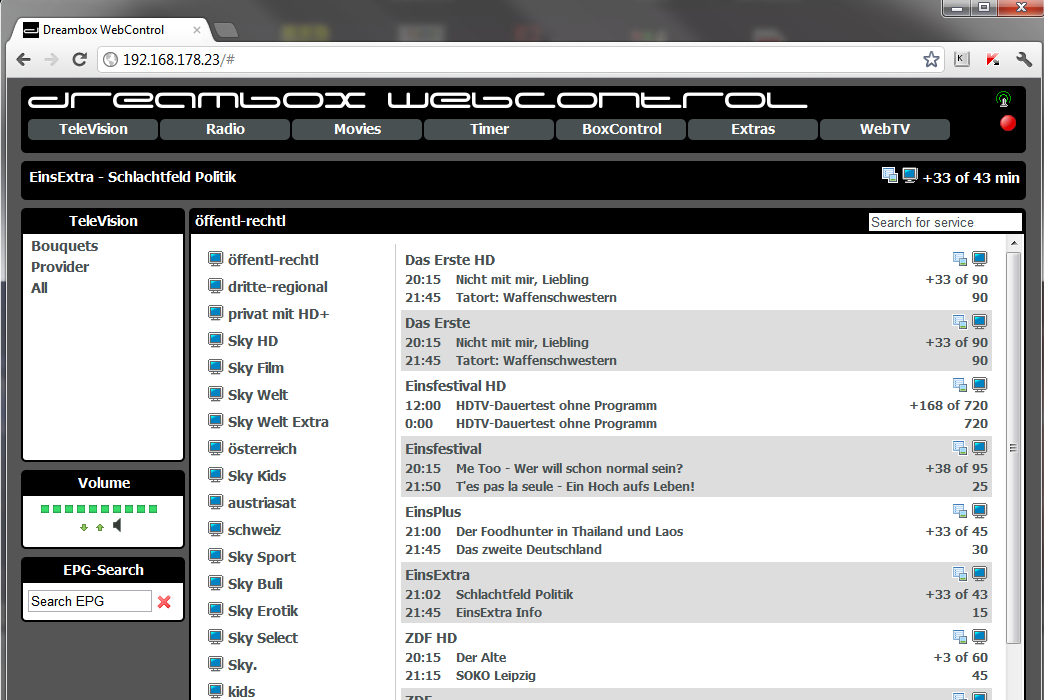Click Chrome wrench settings icon

[x=1023, y=60]
